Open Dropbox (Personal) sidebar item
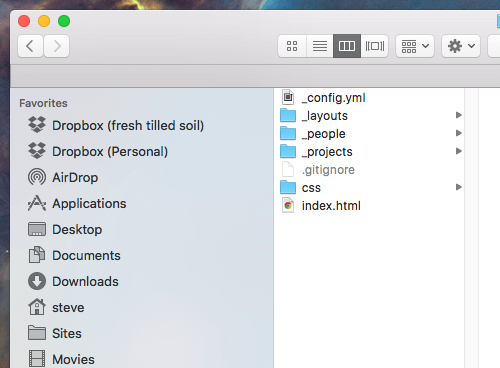This screenshot has height=368, width=500. 98,151
